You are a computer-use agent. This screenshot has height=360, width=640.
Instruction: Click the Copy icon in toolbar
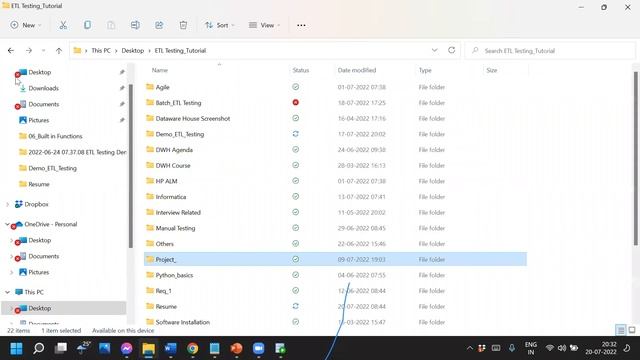87,25
